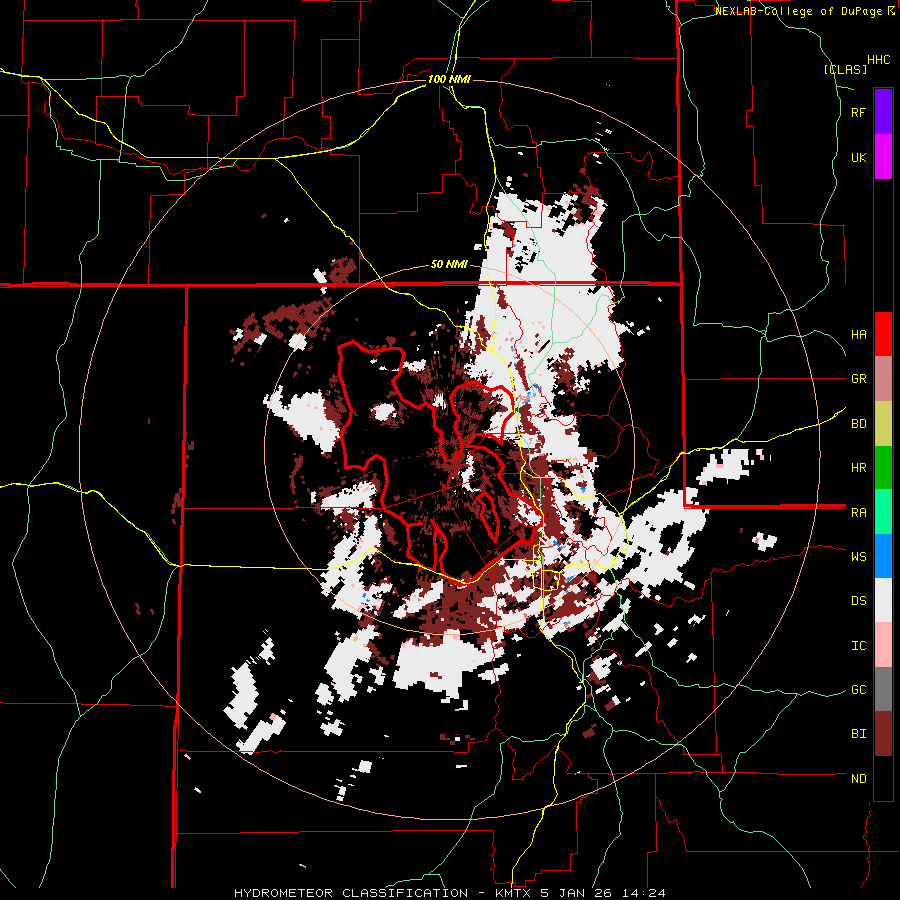The image size is (900, 900).
Task: Click the Hydrometeor Classification KMTX timestamp caption
Action: tap(450, 893)
